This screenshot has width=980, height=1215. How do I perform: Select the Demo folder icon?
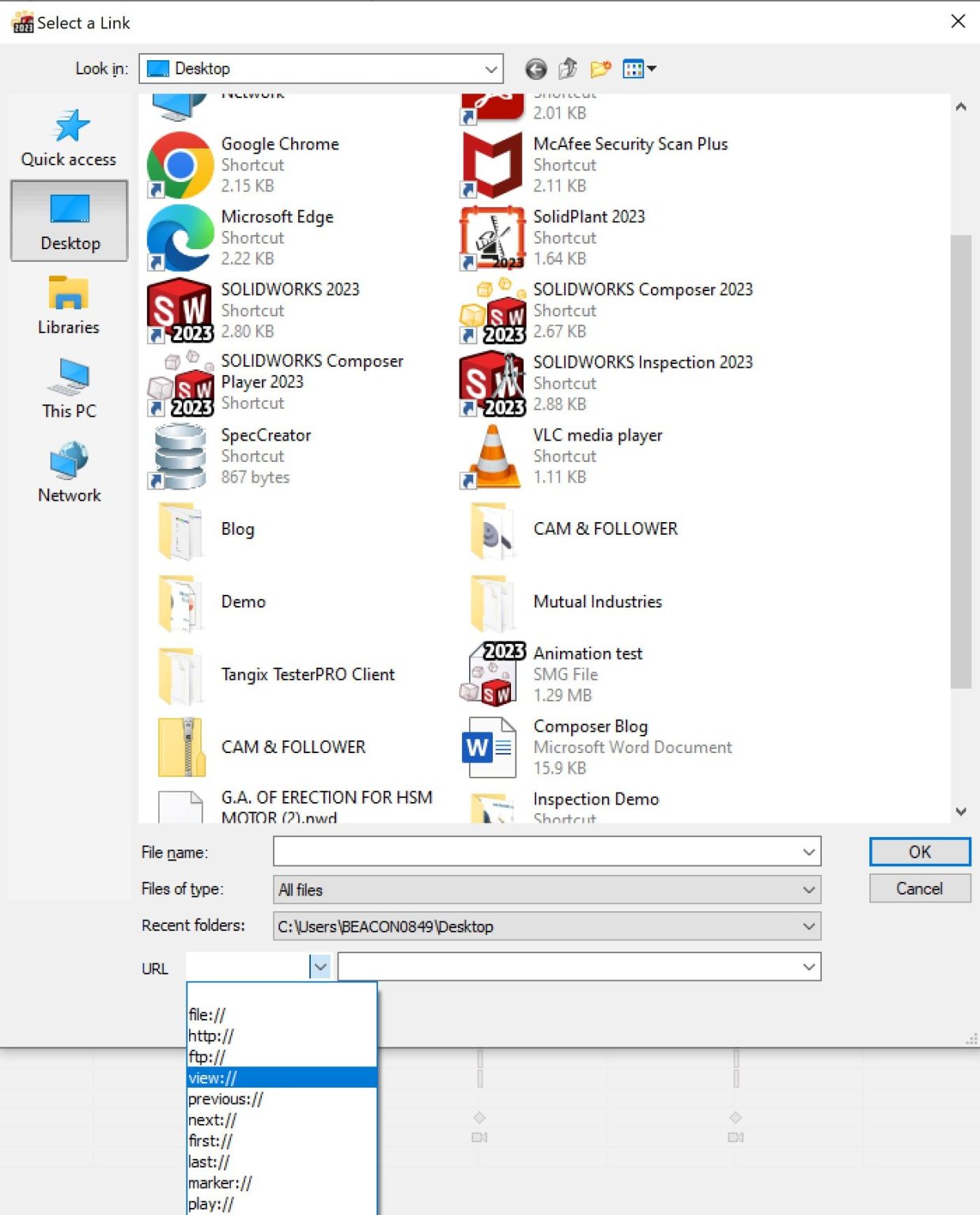180,602
